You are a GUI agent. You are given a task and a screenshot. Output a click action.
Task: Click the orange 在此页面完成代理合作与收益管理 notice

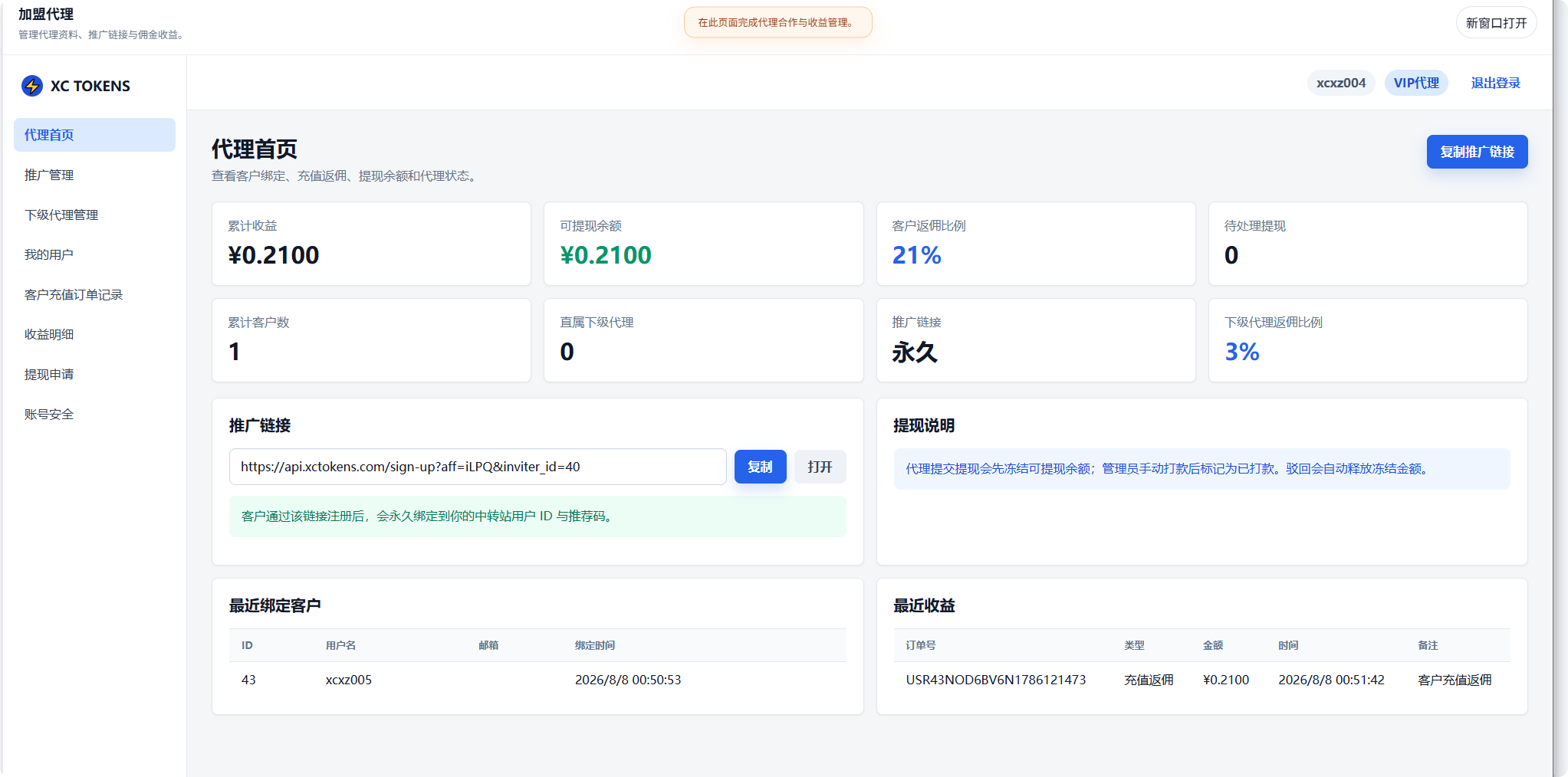coord(777,22)
